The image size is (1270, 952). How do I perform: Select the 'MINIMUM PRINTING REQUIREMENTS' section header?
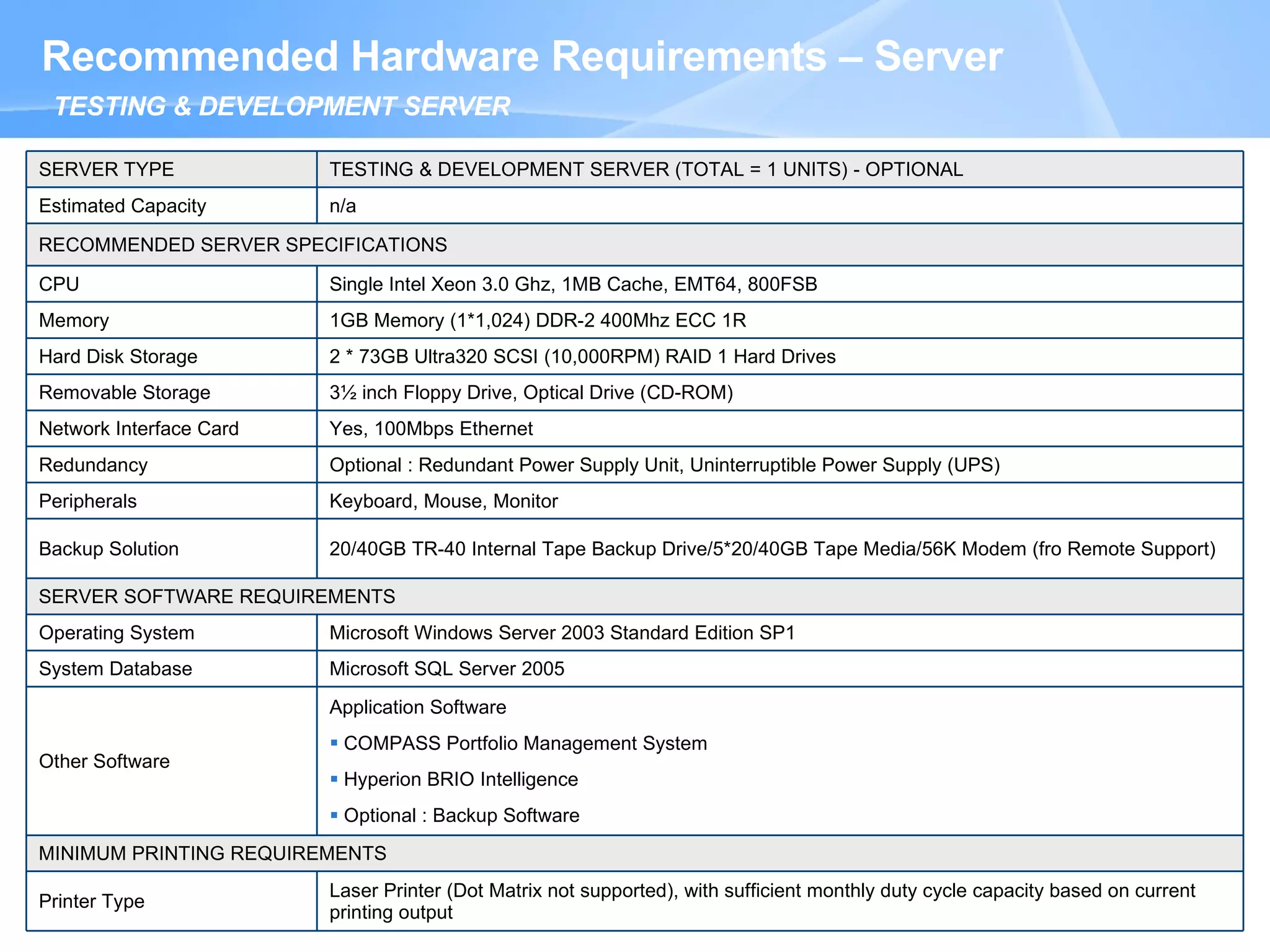212,853
